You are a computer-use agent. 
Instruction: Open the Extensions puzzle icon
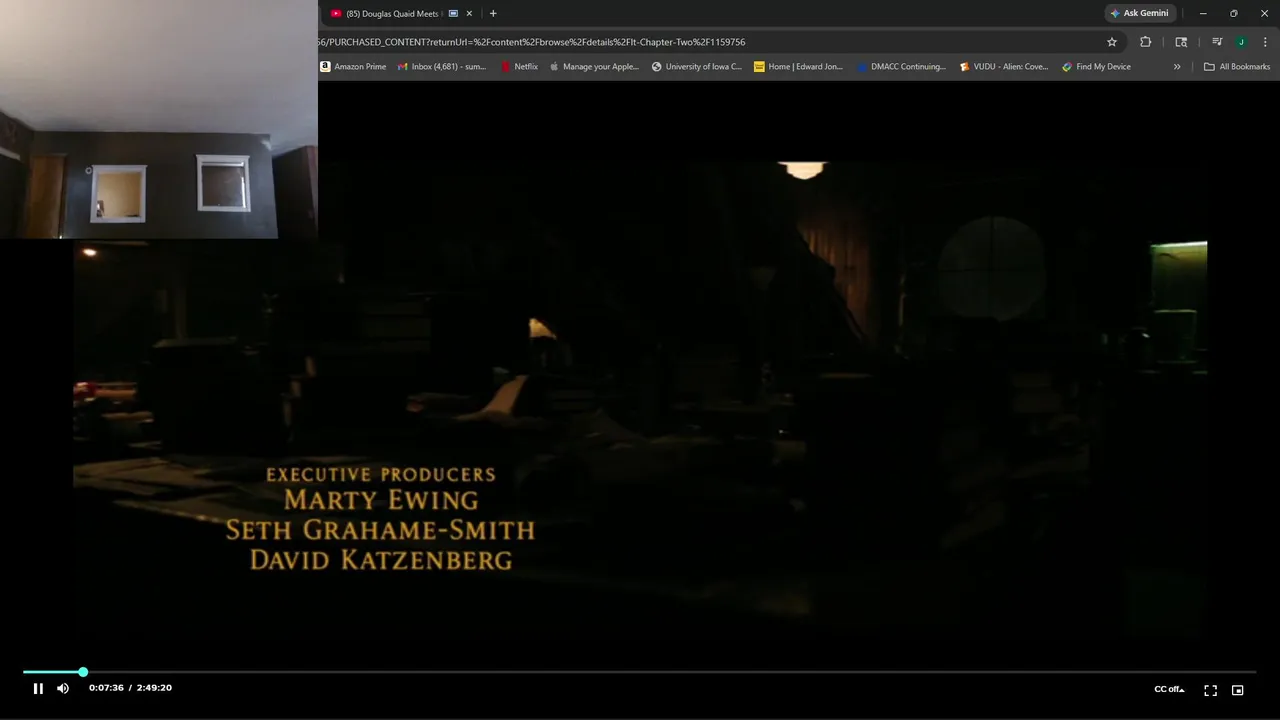pos(1146,42)
